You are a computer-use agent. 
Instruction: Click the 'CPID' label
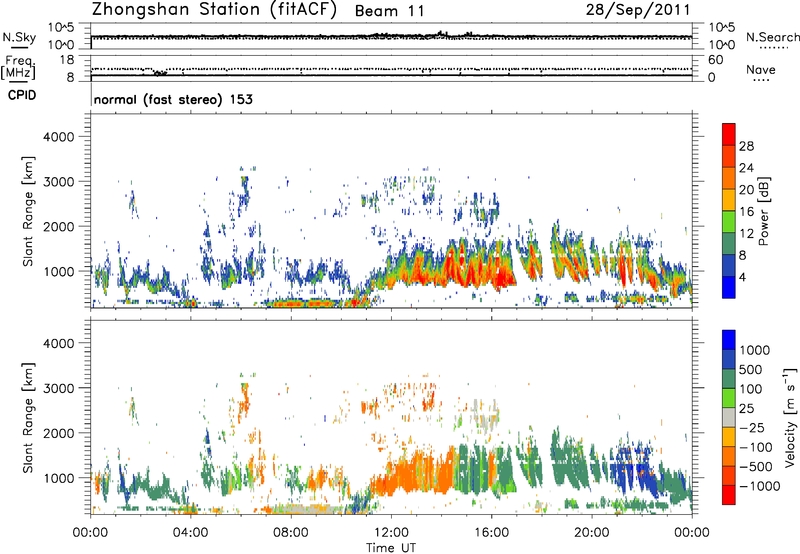pyautogui.click(x=22, y=95)
